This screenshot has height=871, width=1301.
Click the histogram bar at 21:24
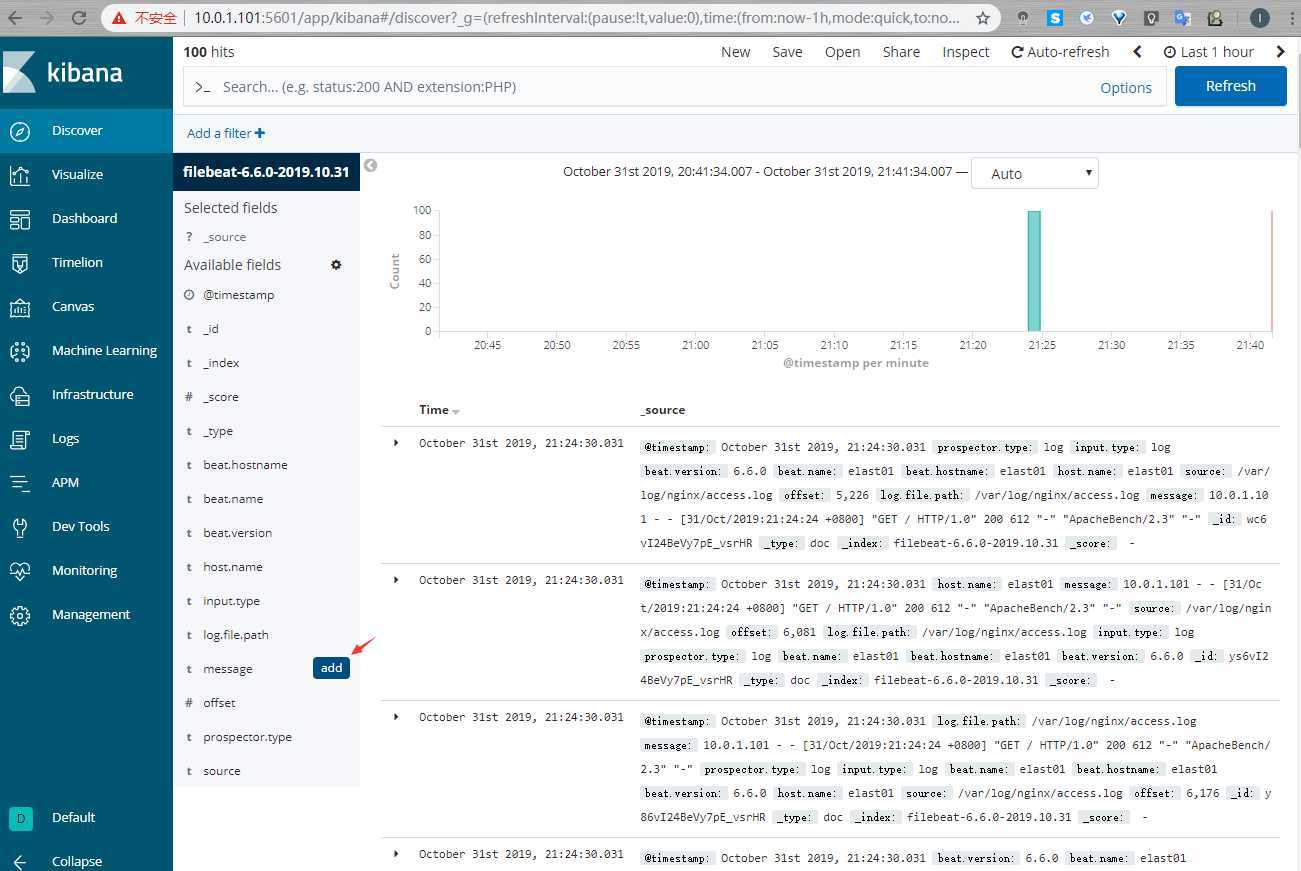tap(1034, 270)
